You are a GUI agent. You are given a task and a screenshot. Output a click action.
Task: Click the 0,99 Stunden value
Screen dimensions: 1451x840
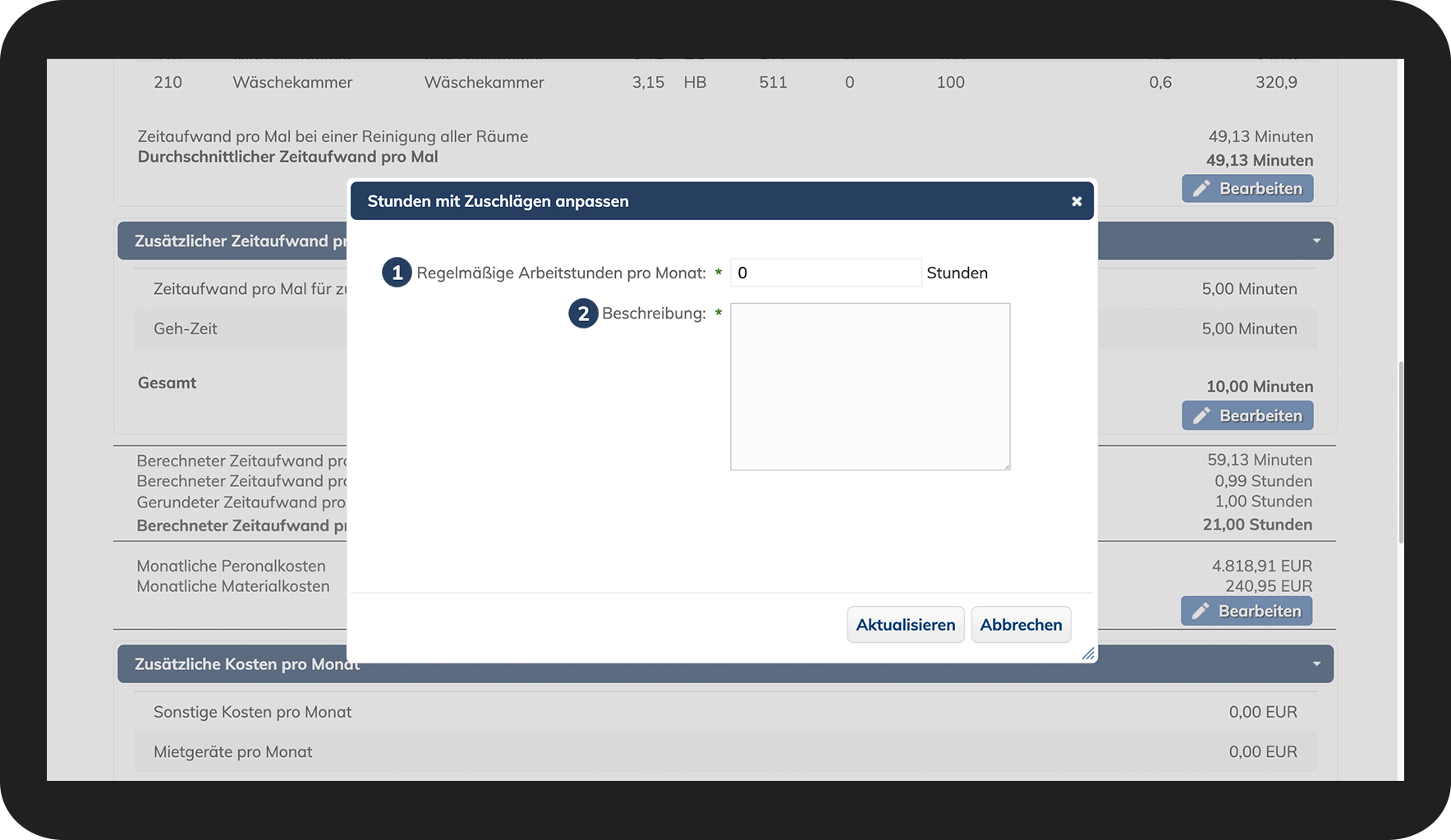(1264, 481)
